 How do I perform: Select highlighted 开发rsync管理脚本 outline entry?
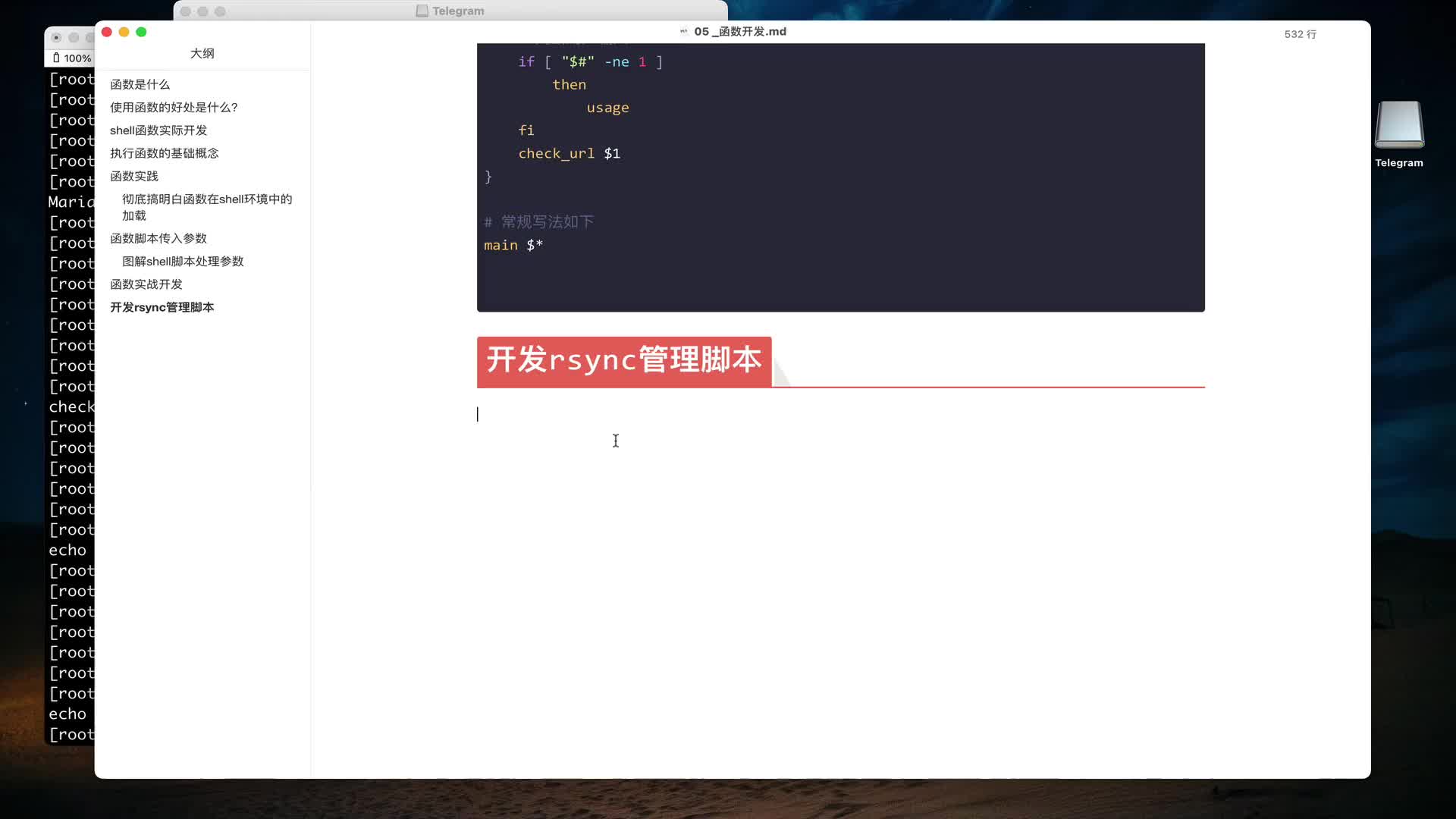(x=162, y=307)
